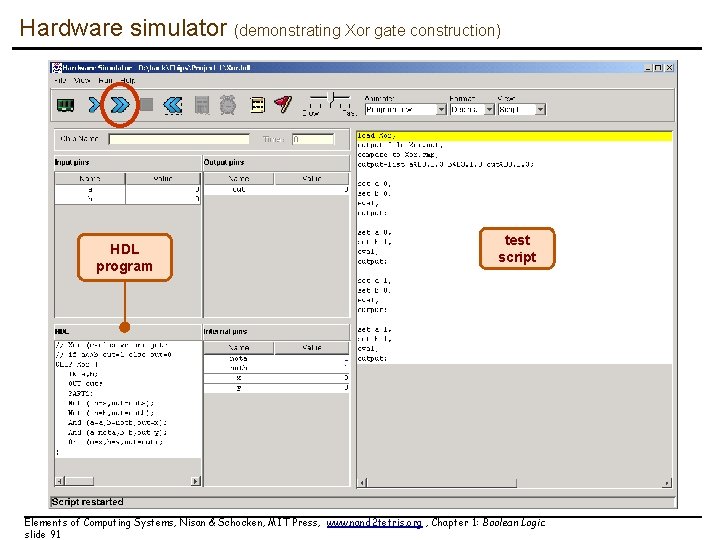
Task: Select the notb row in Internal pins
Action: [276, 368]
